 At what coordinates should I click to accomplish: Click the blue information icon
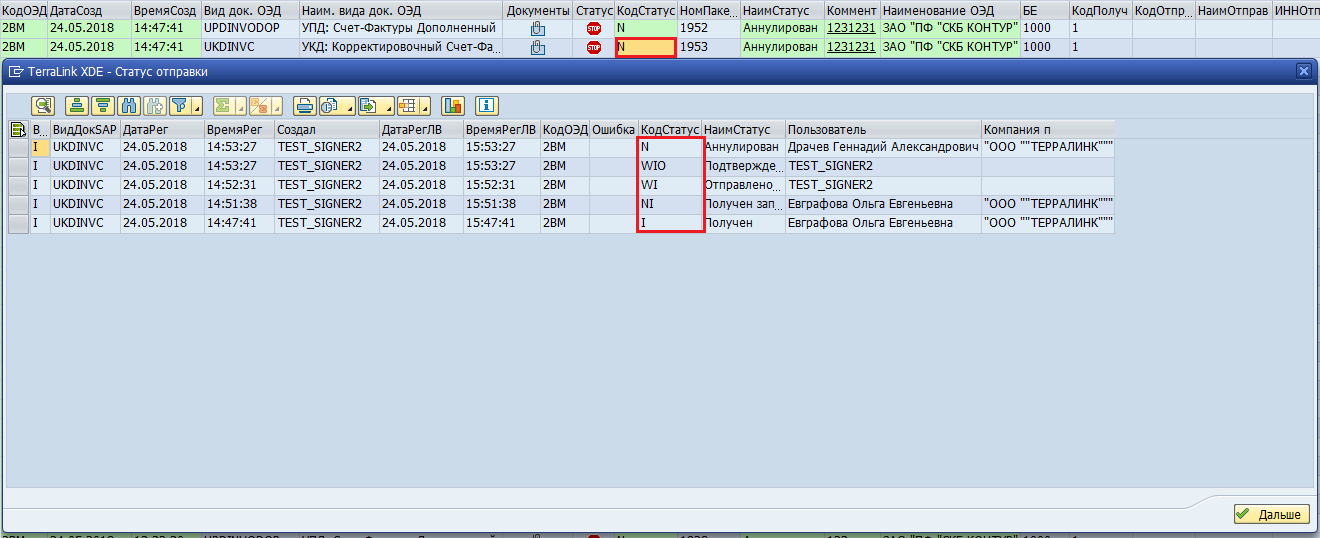pyautogui.click(x=487, y=106)
